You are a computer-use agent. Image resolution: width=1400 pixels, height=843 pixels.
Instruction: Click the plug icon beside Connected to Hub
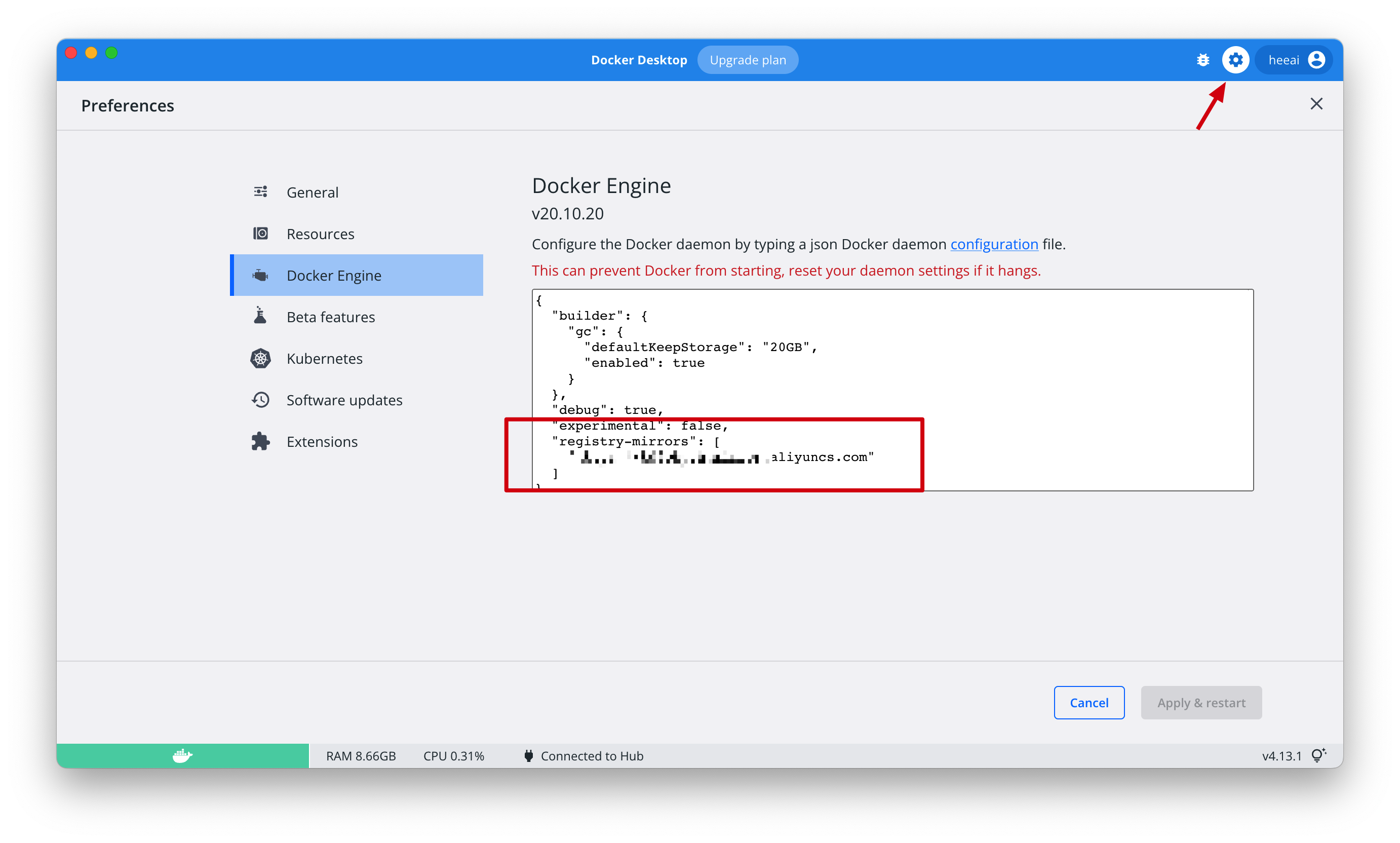click(x=528, y=755)
